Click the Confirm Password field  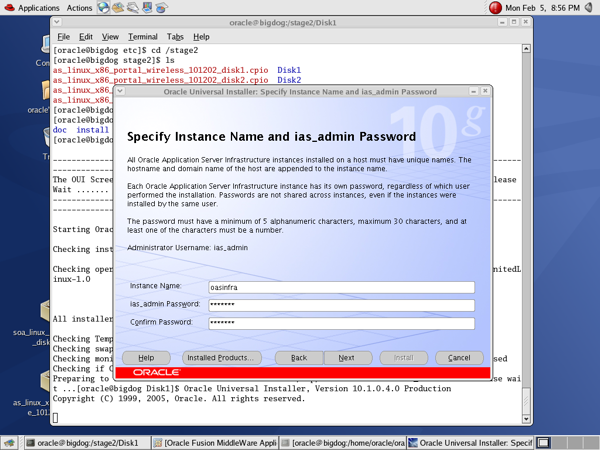pyautogui.click(x=341, y=323)
